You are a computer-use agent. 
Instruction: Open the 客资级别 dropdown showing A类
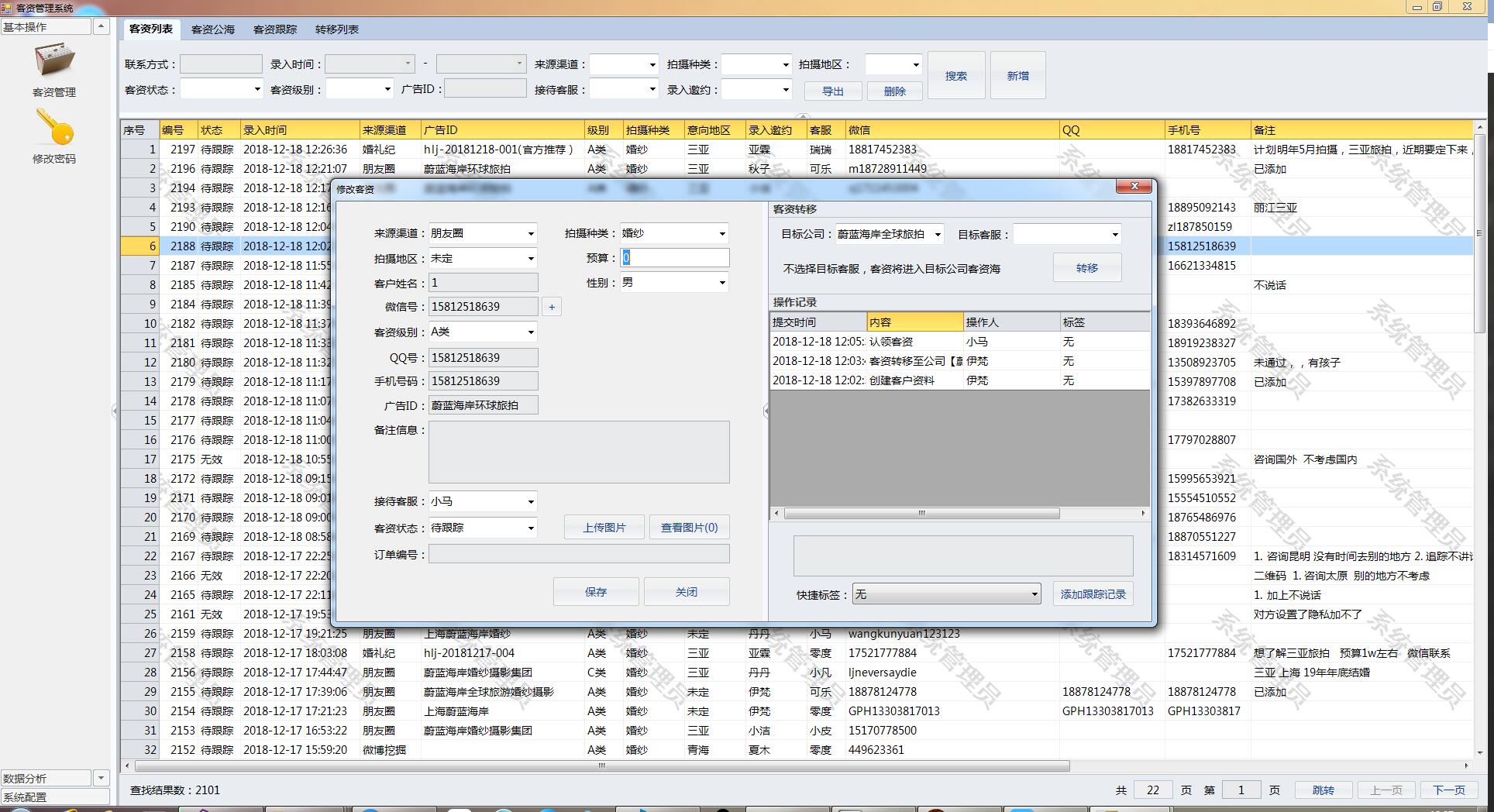pyautogui.click(x=531, y=332)
